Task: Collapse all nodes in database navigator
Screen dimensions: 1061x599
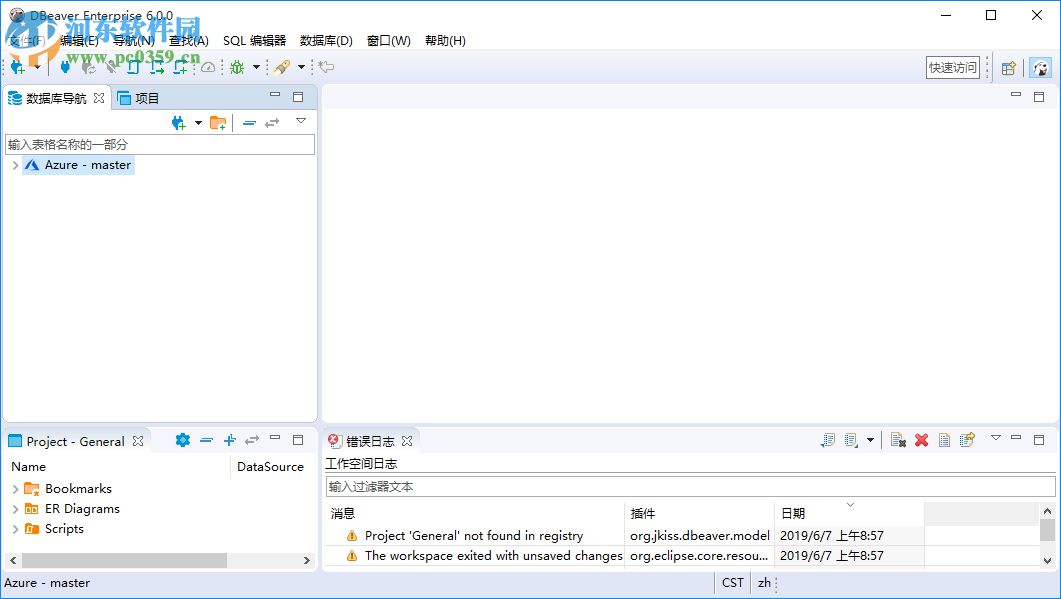Action: 249,121
